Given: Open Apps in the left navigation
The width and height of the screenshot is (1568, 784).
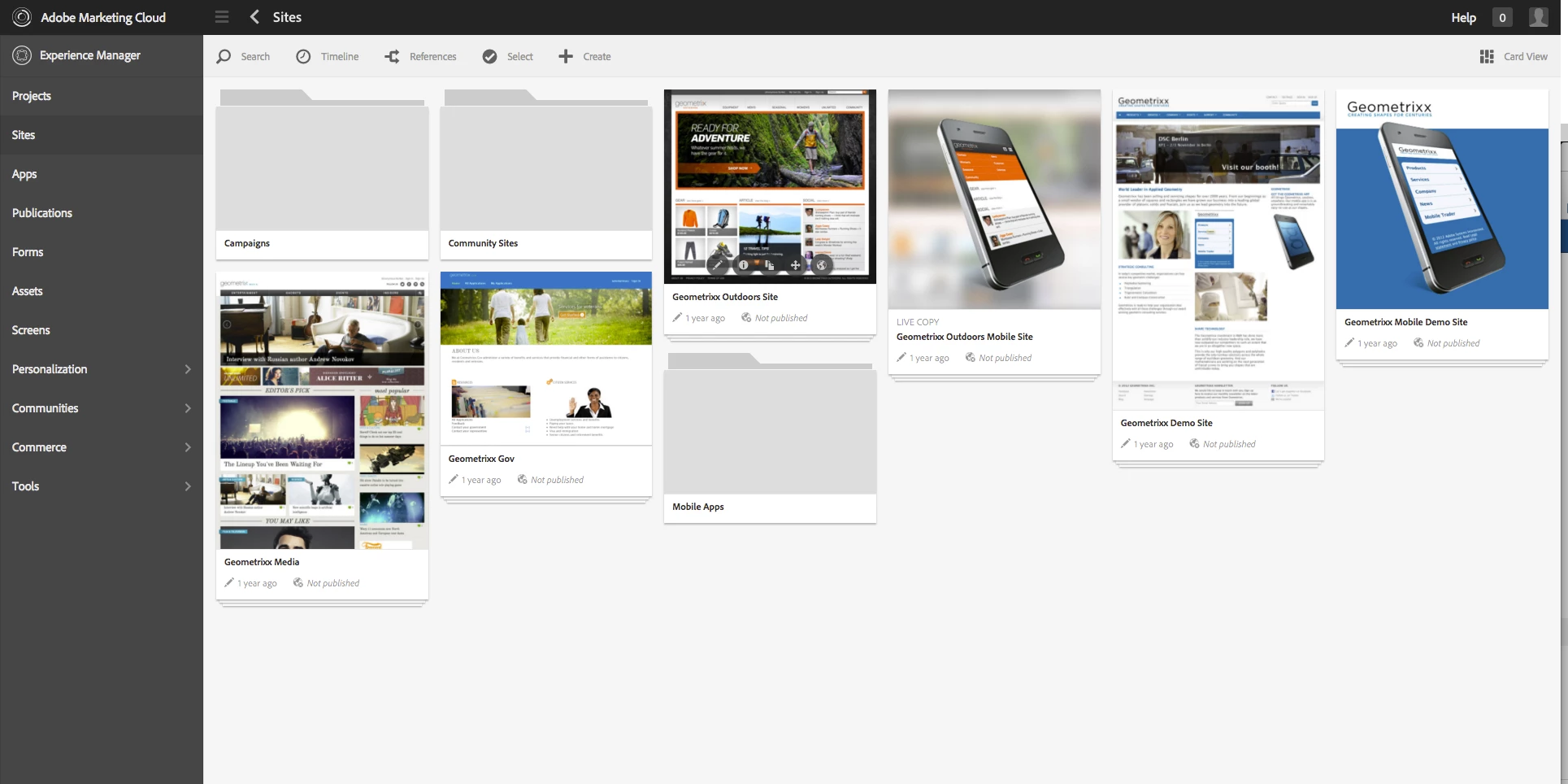Looking at the screenshot, I should coord(102,174).
